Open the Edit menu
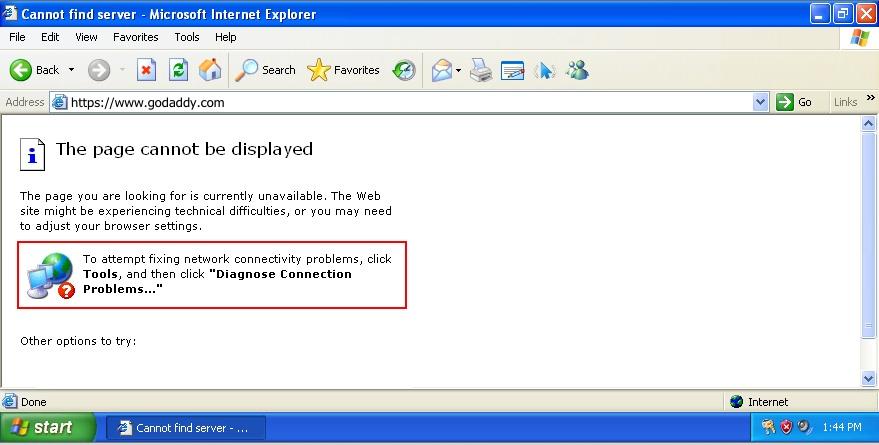Image resolution: width=879 pixels, height=445 pixels. tap(50, 37)
